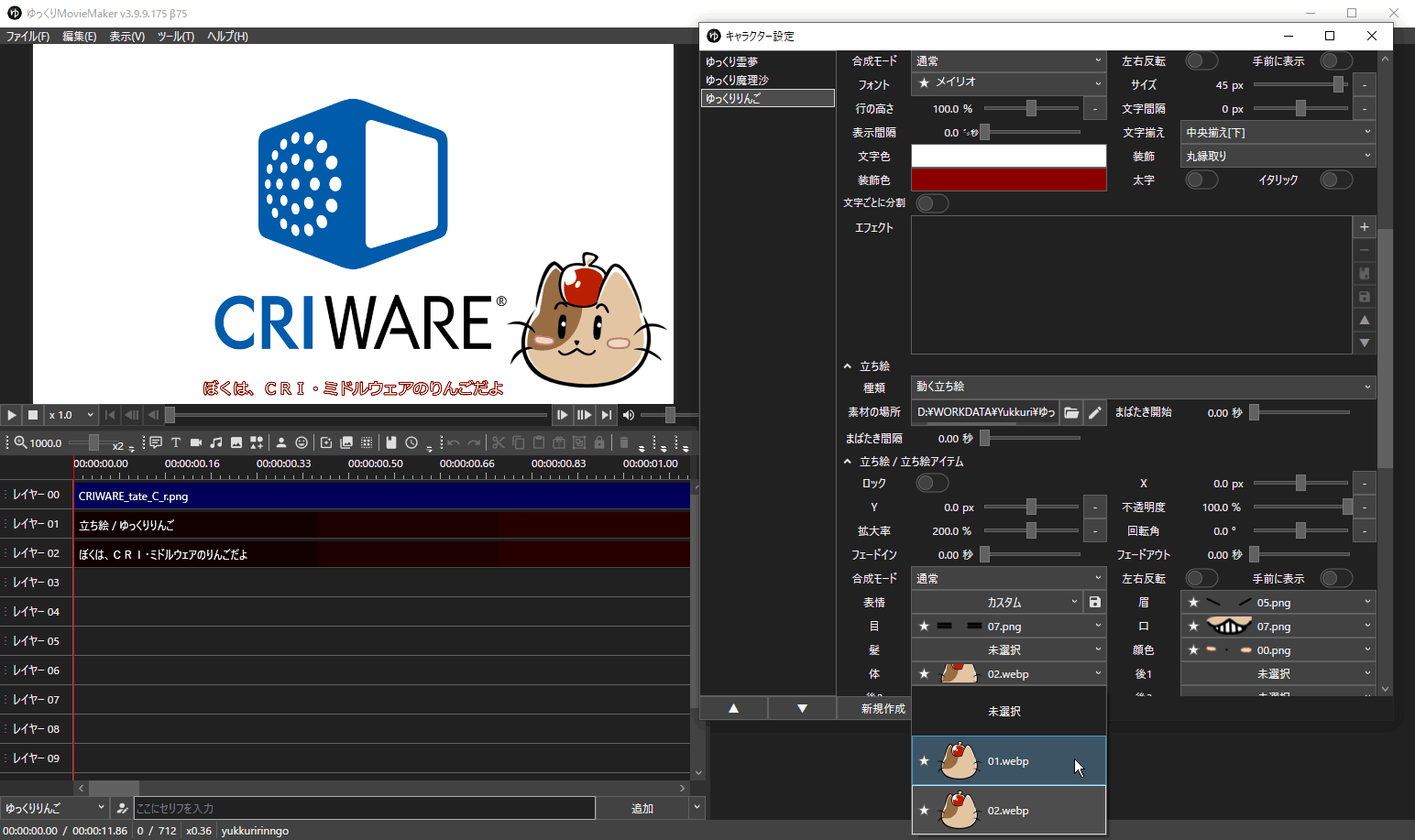
Task: Open the 編集(E) menu
Action: pyautogui.click(x=80, y=37)
